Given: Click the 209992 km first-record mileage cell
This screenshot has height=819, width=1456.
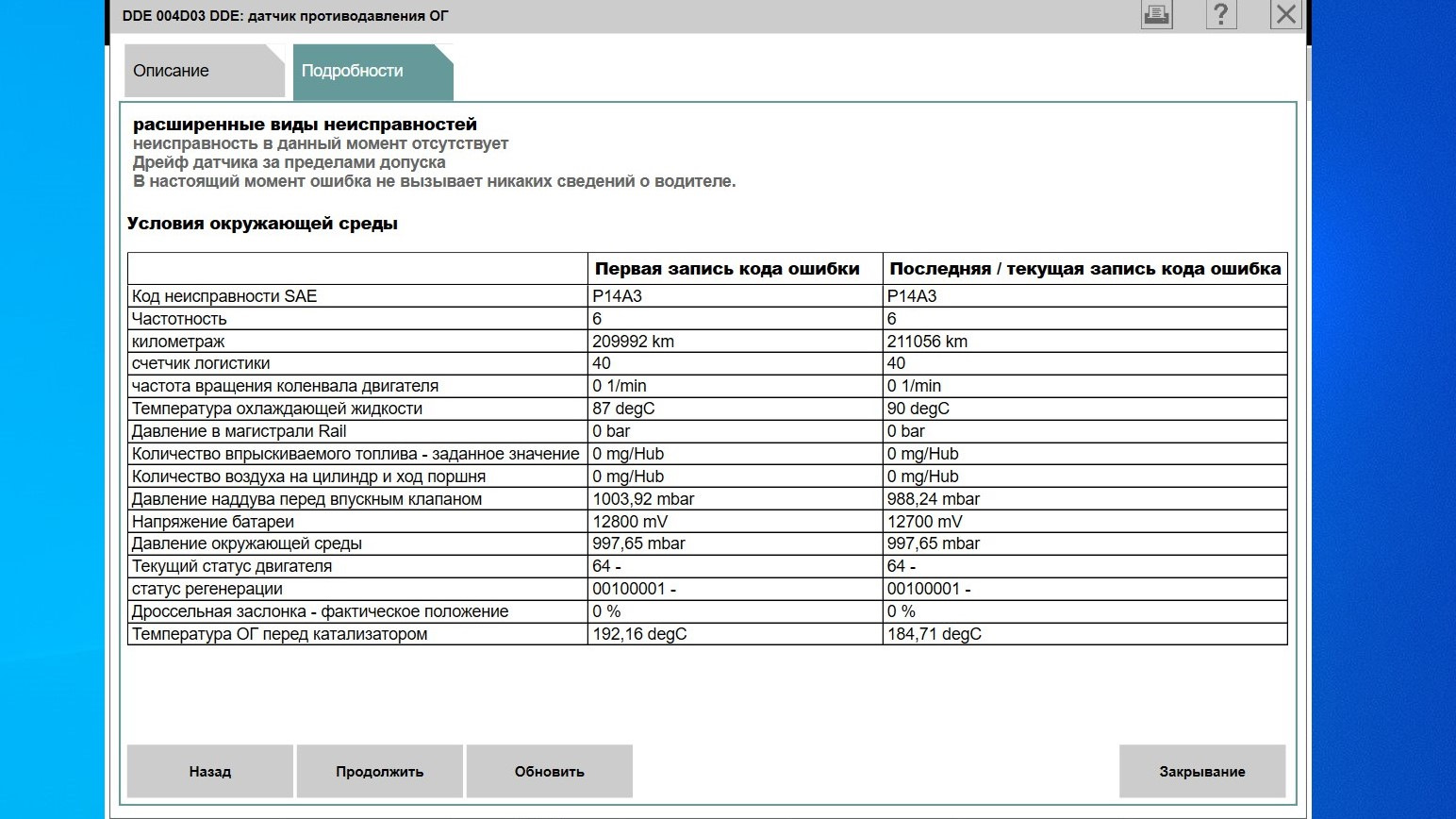Looking at the screenshot, I should tap(634, 342).
